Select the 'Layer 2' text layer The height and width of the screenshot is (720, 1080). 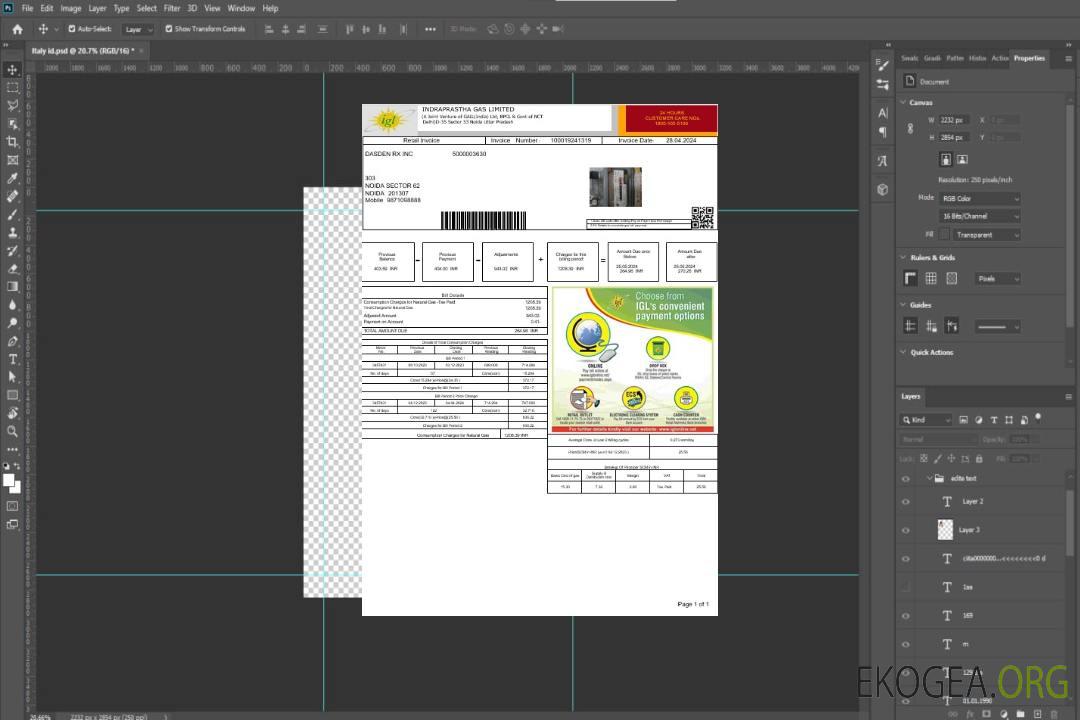[972, 501]
